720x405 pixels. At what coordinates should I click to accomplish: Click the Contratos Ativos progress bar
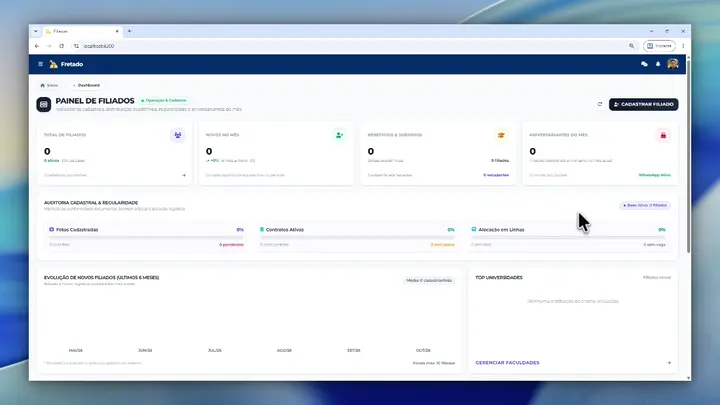[x=357, y=237]
